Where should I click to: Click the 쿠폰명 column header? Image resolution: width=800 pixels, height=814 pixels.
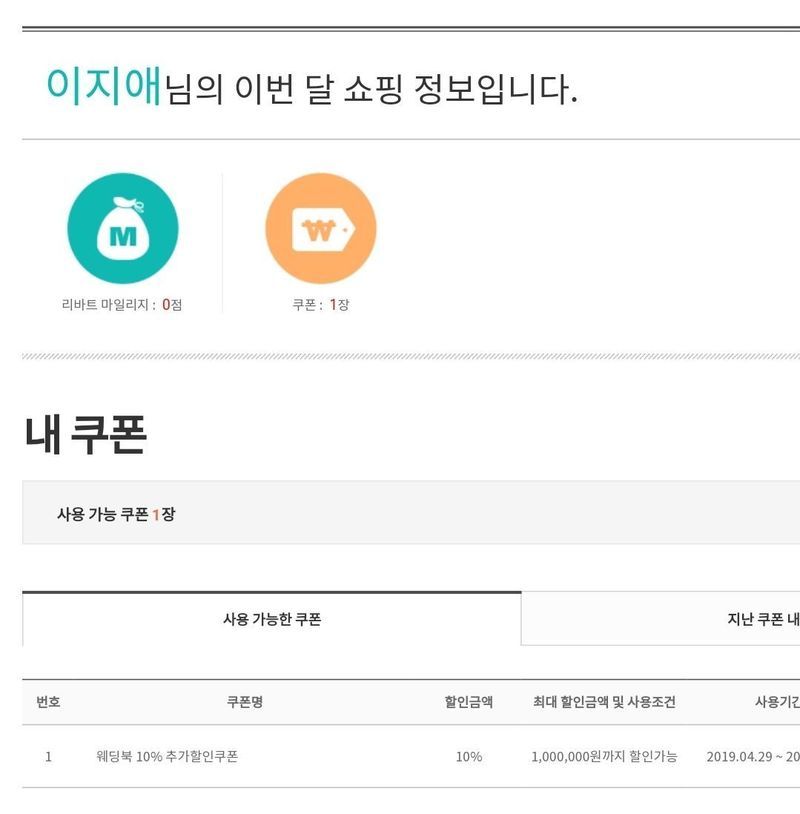pyautogui.click(x=245, y=702)
